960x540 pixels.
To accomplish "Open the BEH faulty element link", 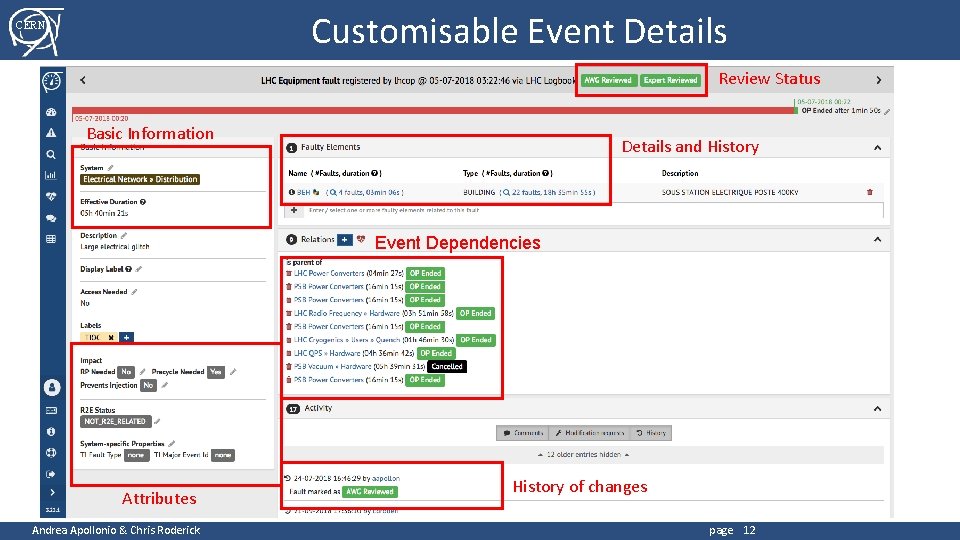I will [304, 192].
